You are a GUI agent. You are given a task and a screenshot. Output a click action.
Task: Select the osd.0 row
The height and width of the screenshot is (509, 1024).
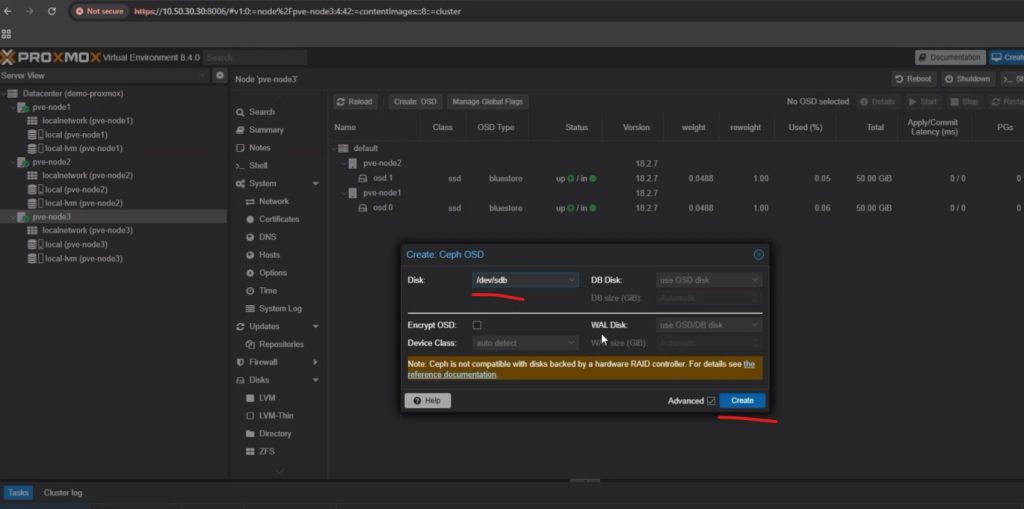(x=383, y=208)
